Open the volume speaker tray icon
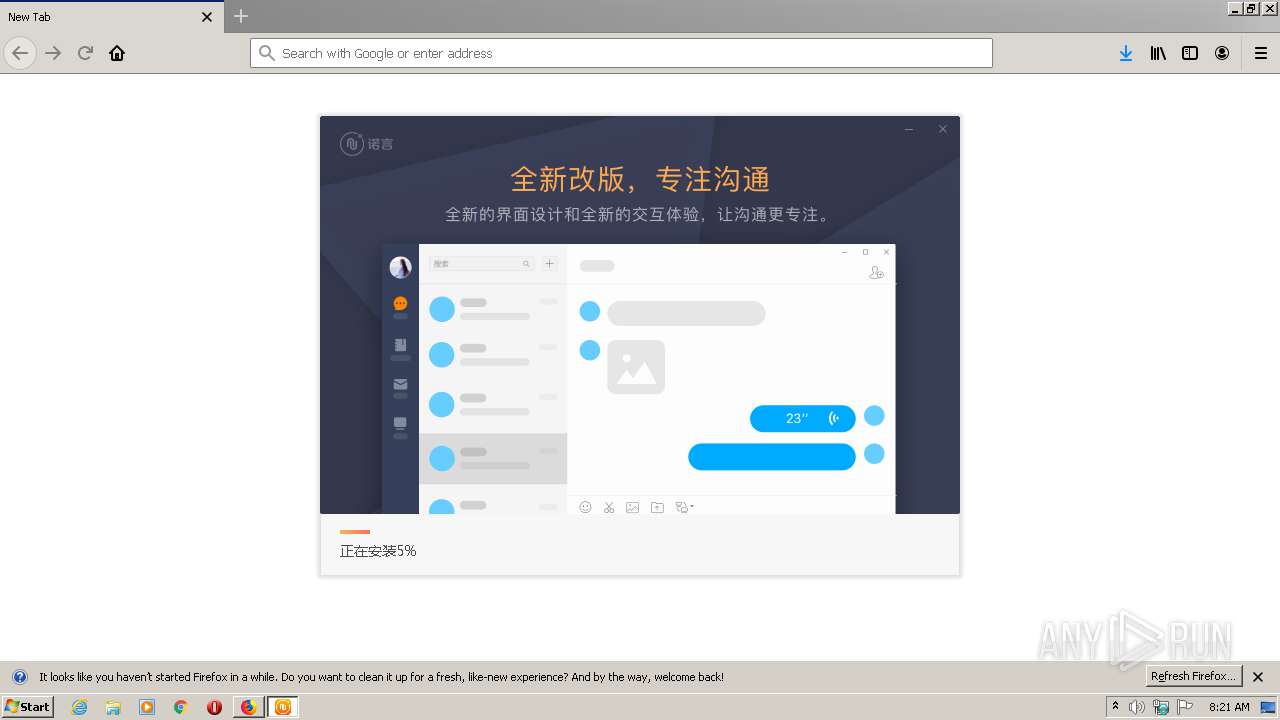The width and height of the screenshot is (1280, 720). (x=1137, y=707)
